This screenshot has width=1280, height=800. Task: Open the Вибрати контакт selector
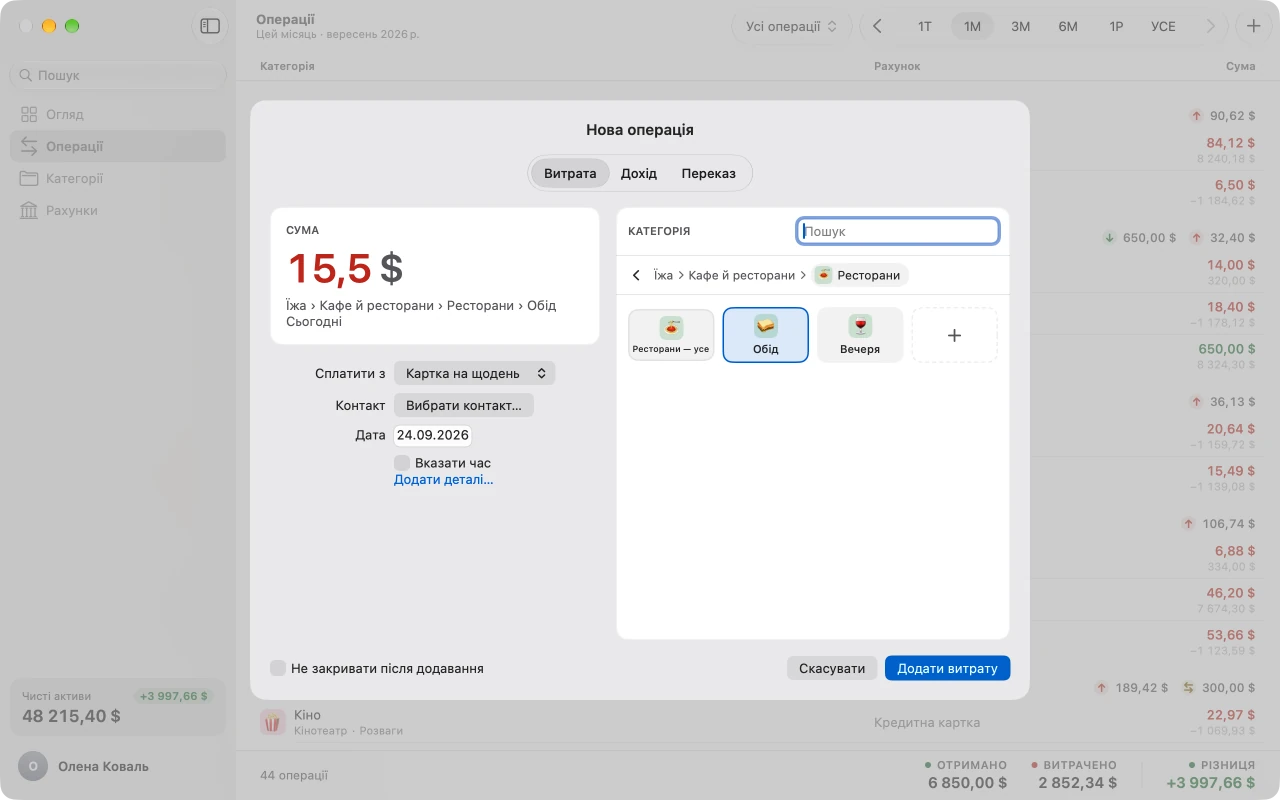(464, 405)
